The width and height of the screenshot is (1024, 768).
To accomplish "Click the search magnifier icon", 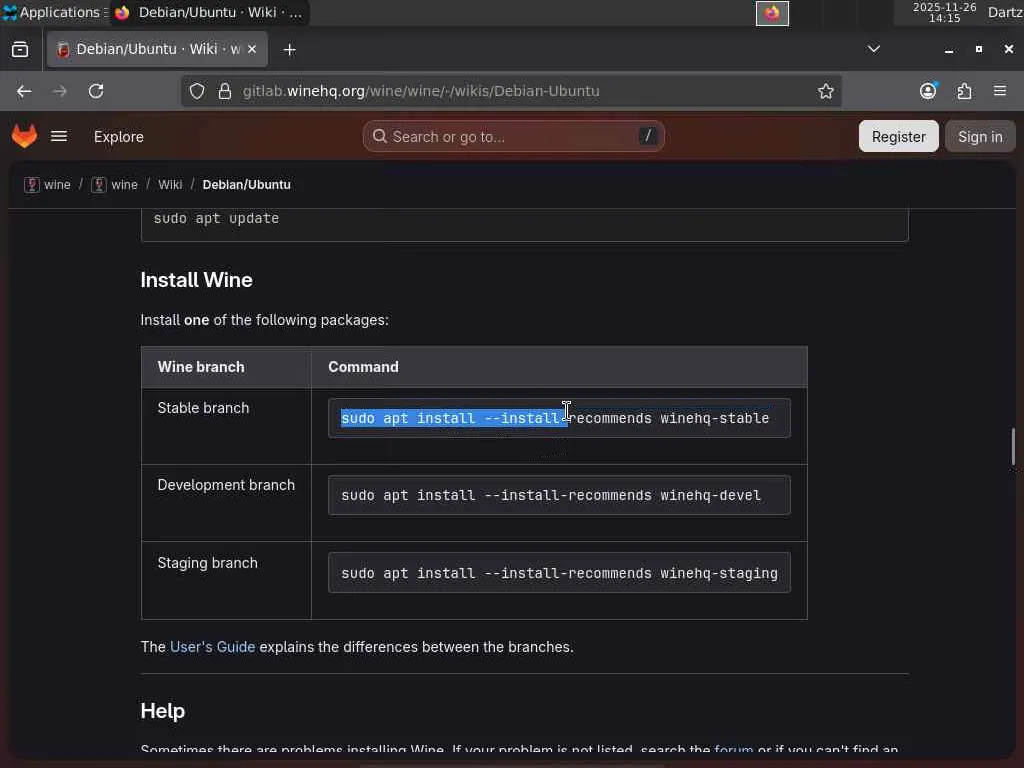I will (x=379, y=136).
